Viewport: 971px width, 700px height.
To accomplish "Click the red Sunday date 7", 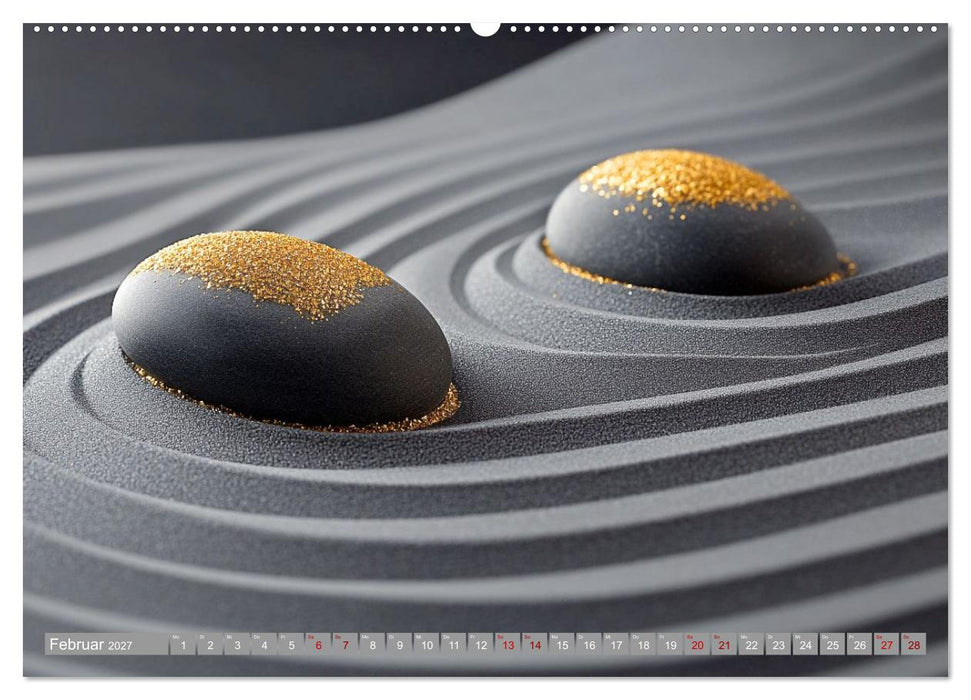I will 345,644.
